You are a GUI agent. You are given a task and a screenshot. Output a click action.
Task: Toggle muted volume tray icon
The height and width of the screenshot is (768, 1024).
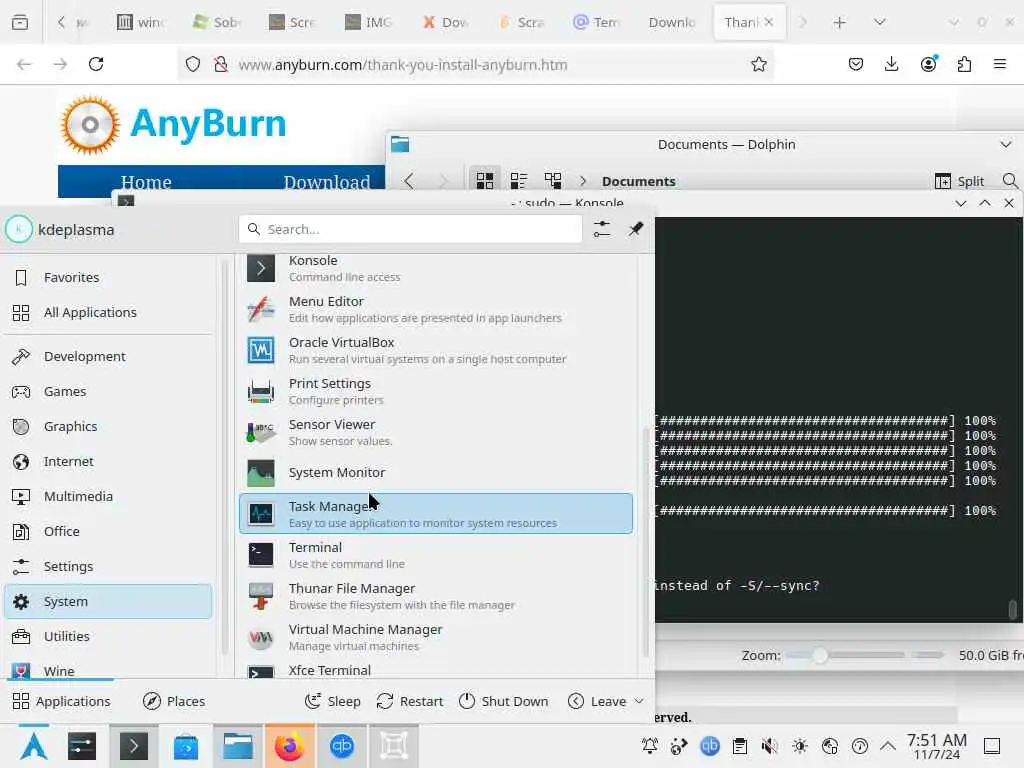[769, 746]
